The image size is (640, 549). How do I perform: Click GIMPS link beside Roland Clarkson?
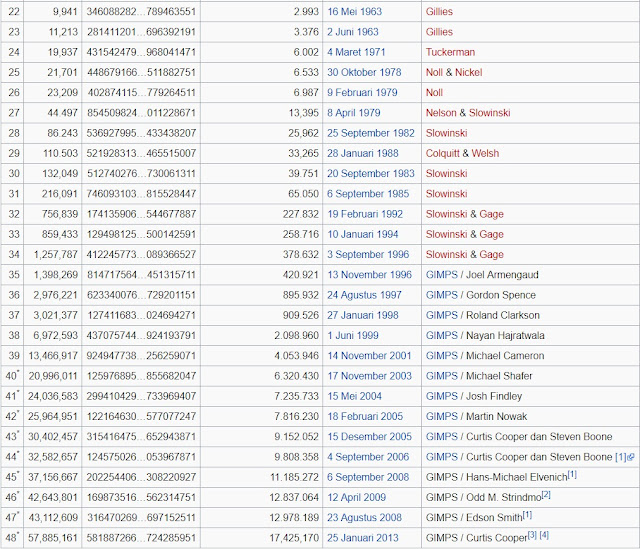442,316
